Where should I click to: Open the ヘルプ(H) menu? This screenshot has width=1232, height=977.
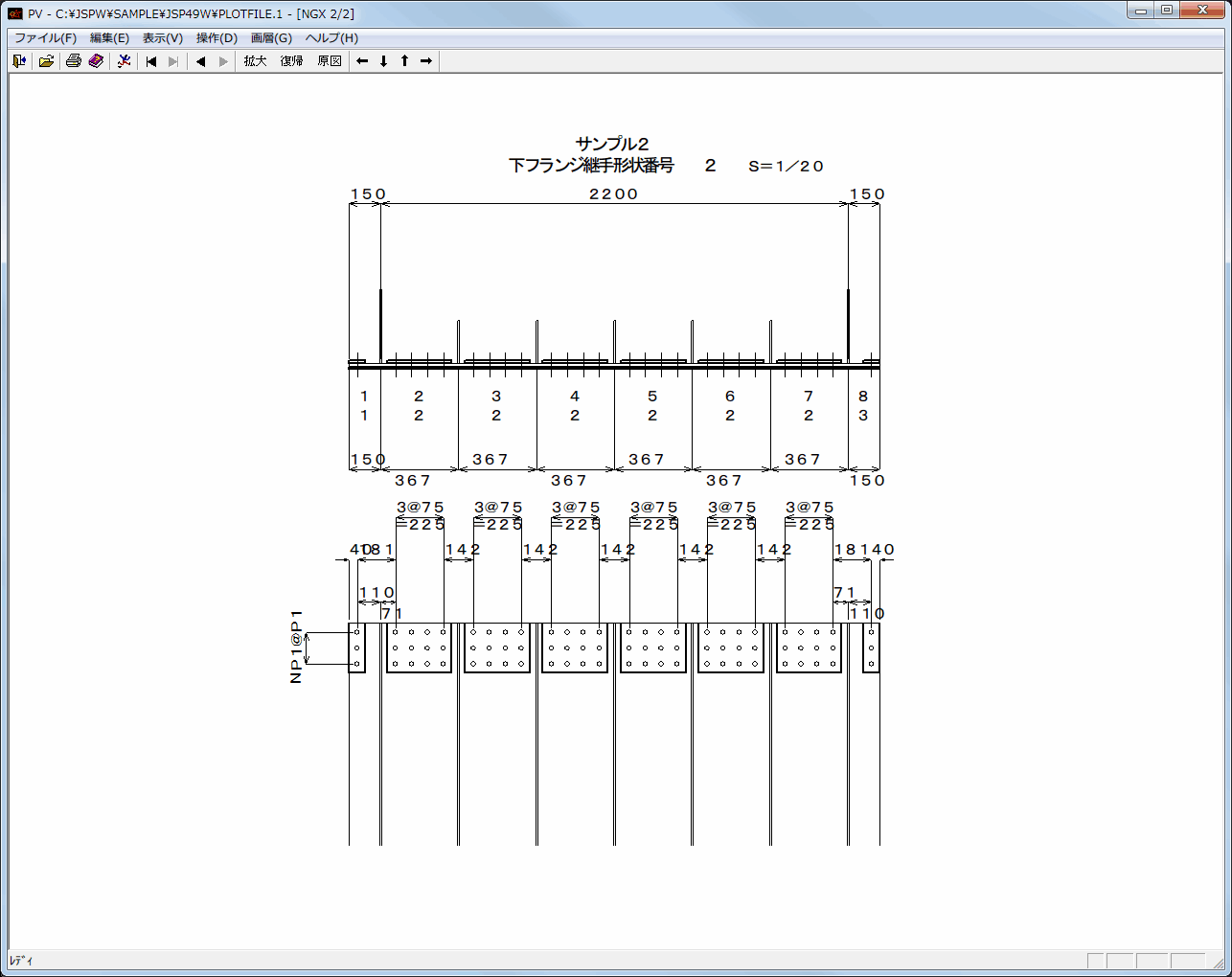(331, 38)
